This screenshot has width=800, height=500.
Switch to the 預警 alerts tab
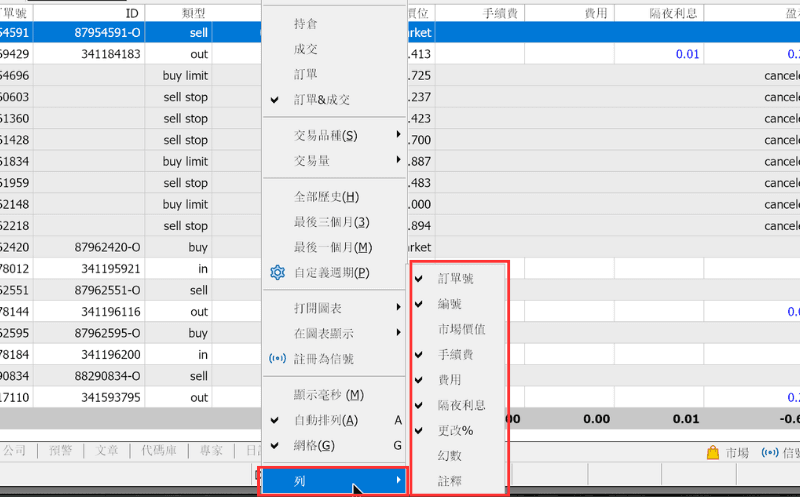60,451
